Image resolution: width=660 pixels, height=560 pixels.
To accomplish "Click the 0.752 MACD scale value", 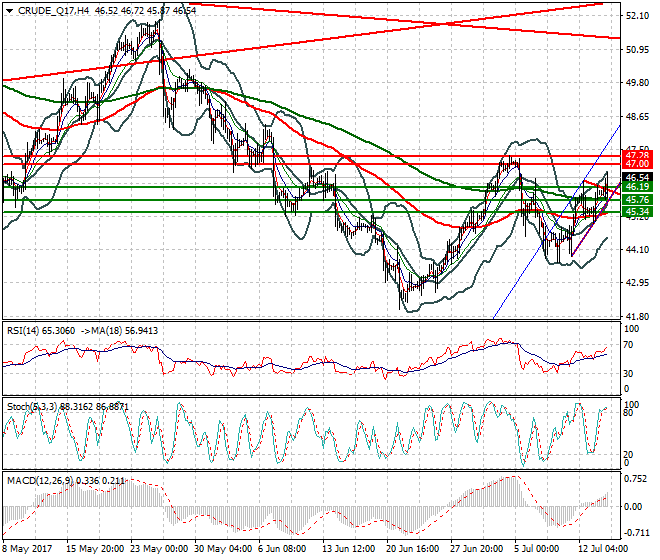I will (x=636, y=479).
